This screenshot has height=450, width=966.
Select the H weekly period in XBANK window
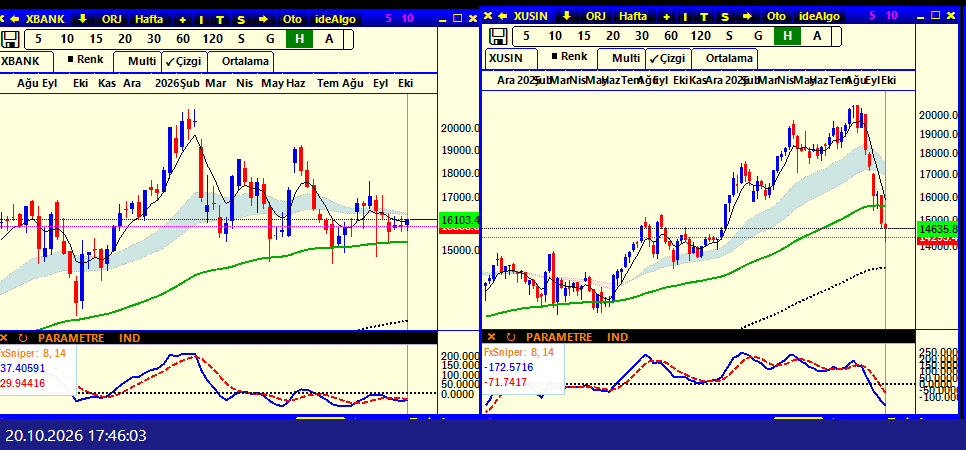(299, 39)
